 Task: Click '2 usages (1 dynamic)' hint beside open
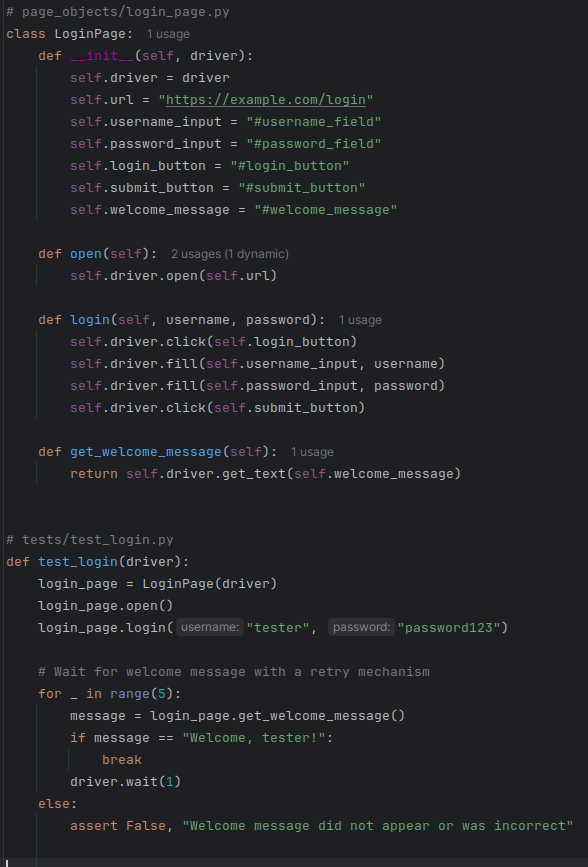[x=230, y=254]
